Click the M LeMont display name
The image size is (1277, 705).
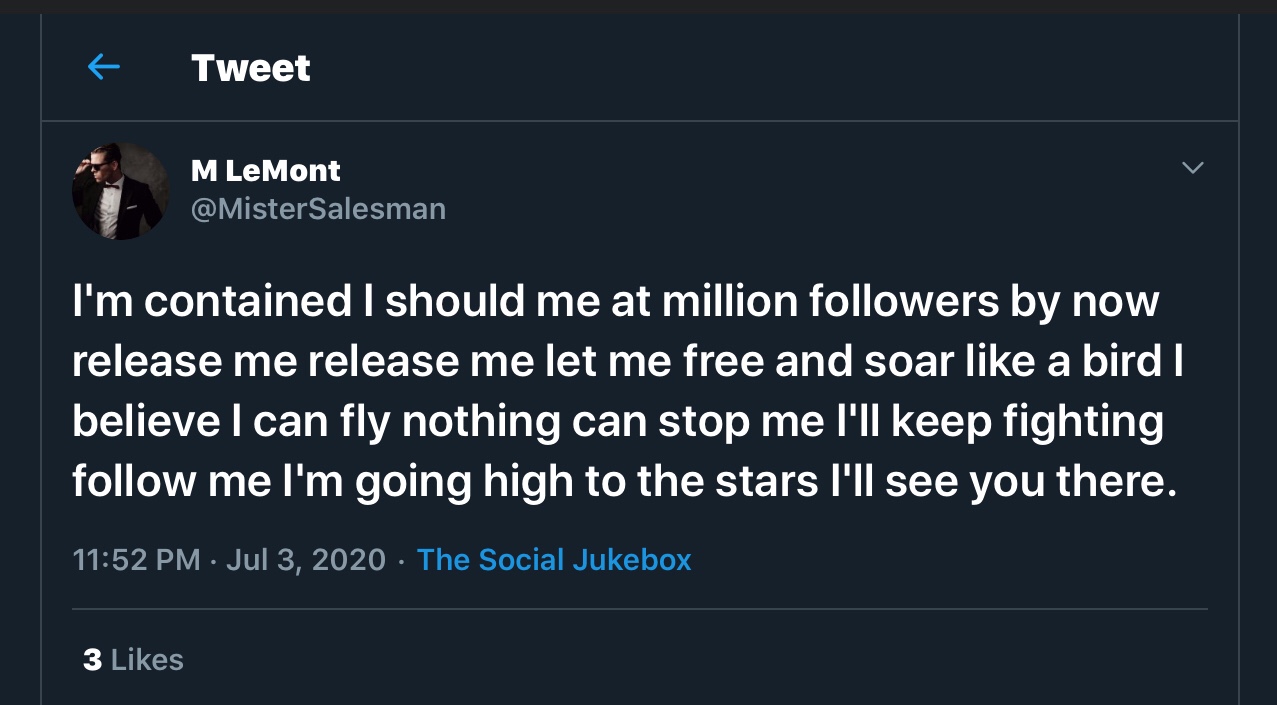coord(265,171)
